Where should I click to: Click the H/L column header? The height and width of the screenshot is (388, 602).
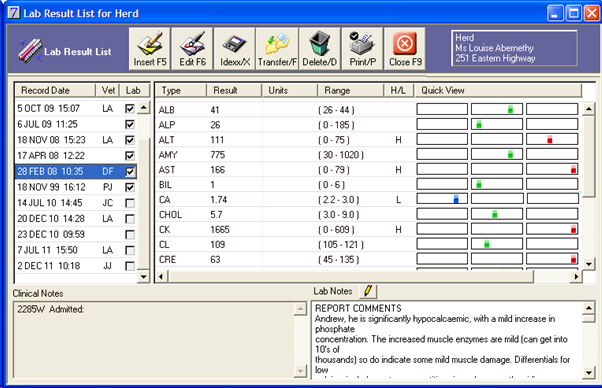[x=399, y=91]
